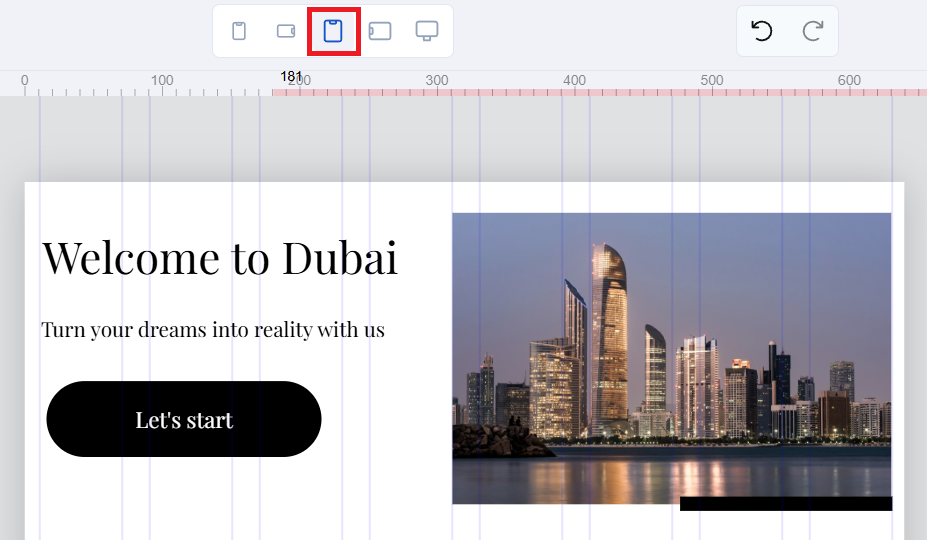Viewport: 927px width, 540px height.
Task: Select the "Welcome to Dubai" heading
Action: [220, 258]
